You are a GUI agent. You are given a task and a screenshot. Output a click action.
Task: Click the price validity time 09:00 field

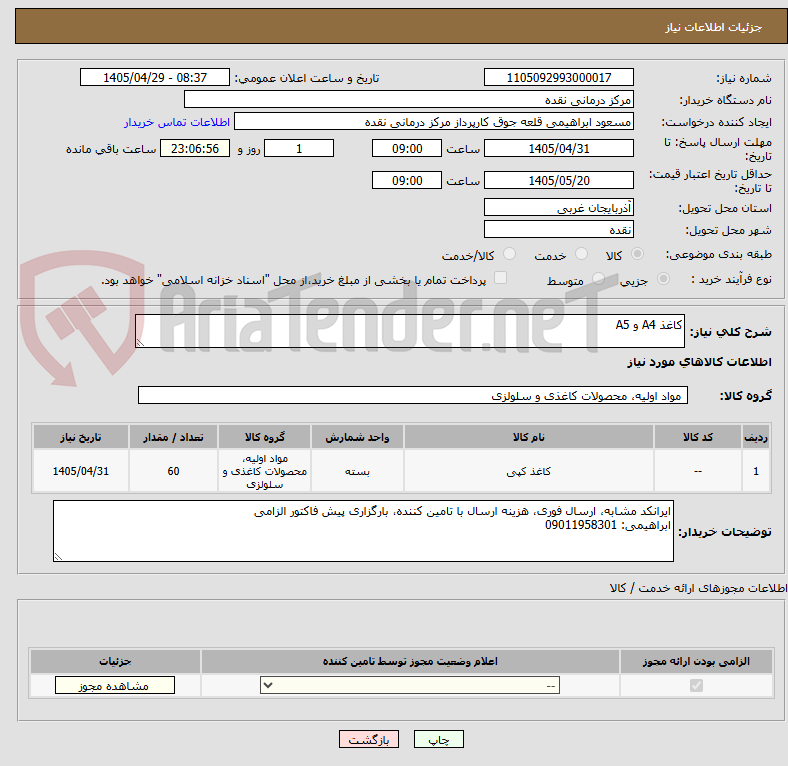pos(407,180)
